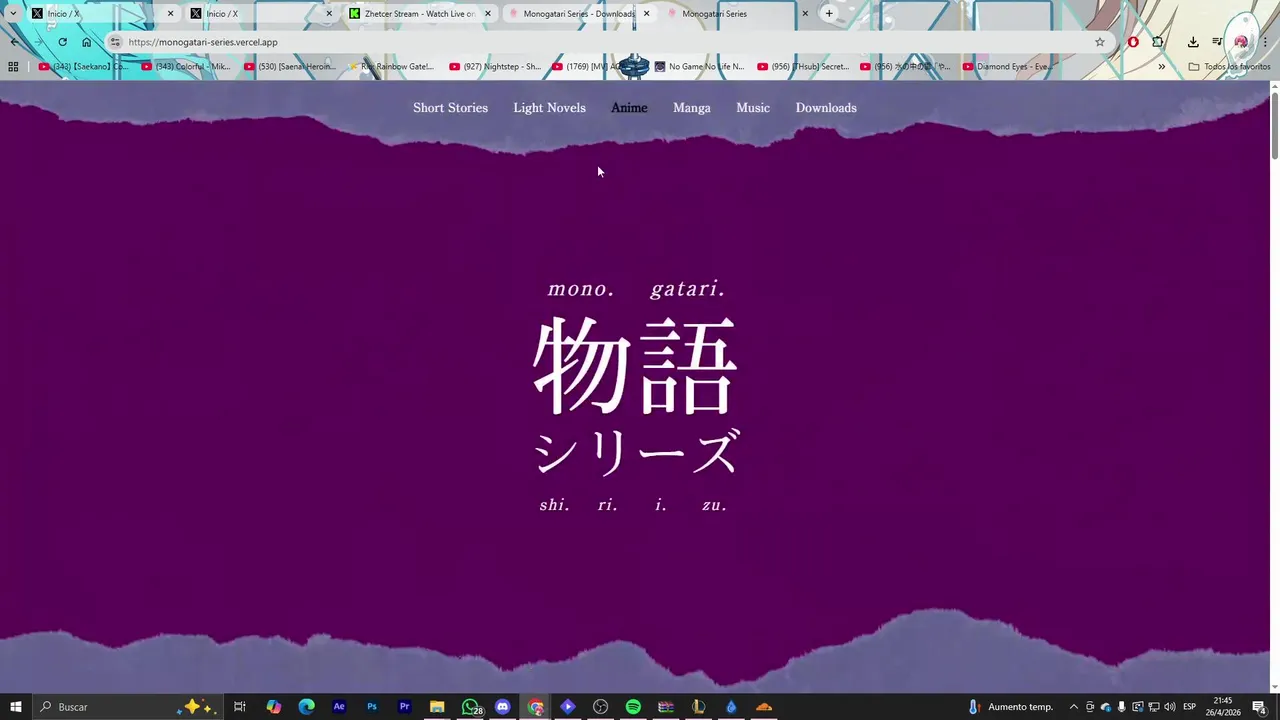Open Adobe Photoshop from taskbar
This screenshot has width=1280, height=720.
[372, 707]
